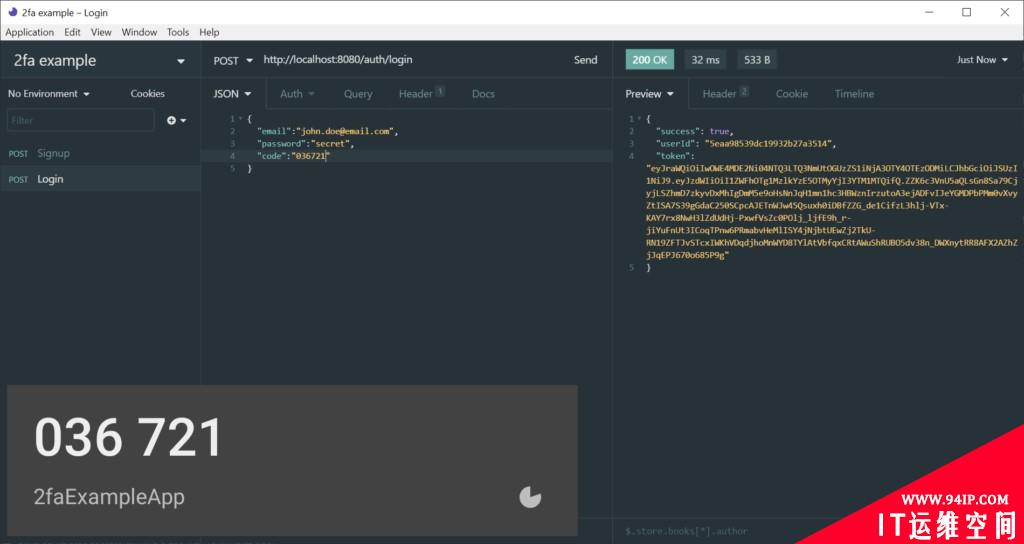This screenshot has height=544, width=1024.
Task: Open the Edit menu
Action: click(x=72, y=32)
